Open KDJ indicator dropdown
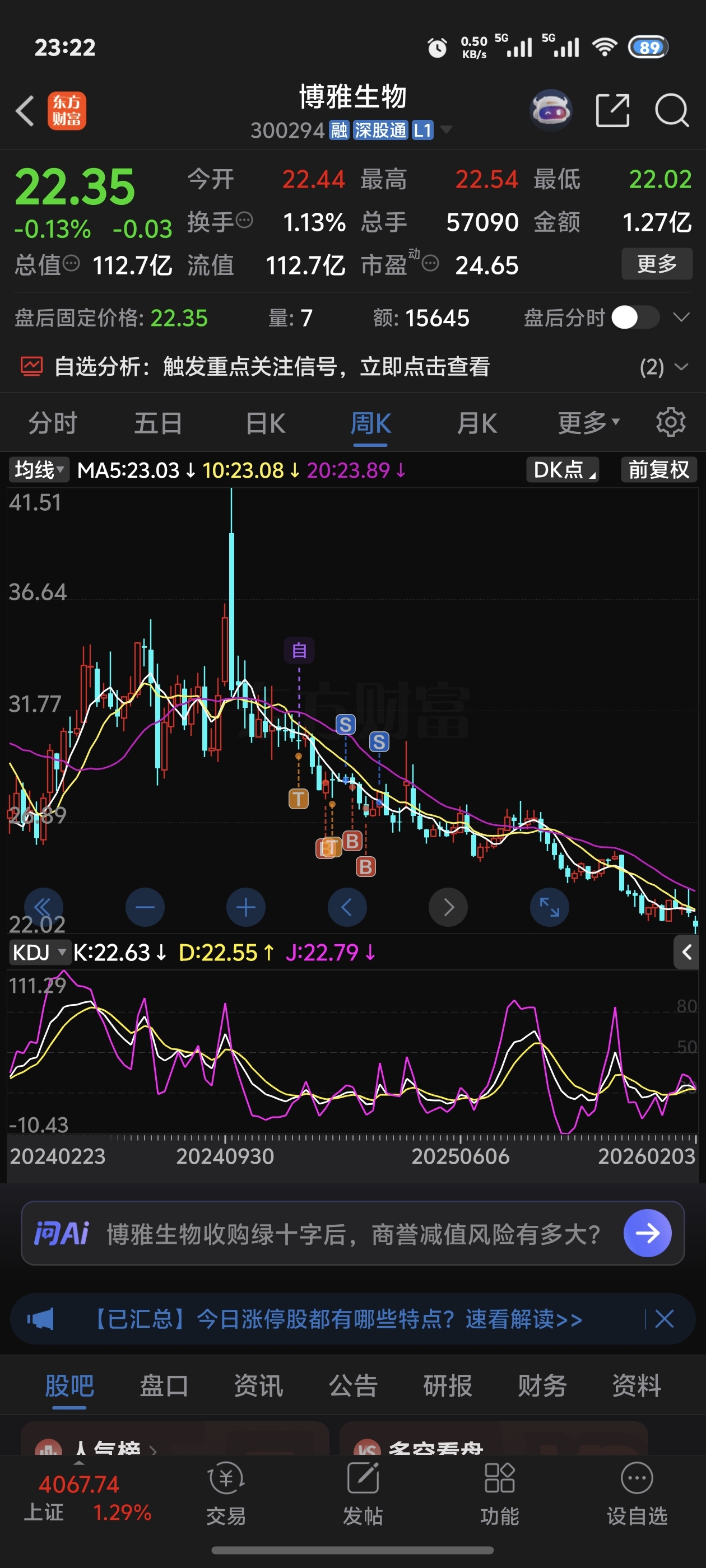 [x=39, y=952]
